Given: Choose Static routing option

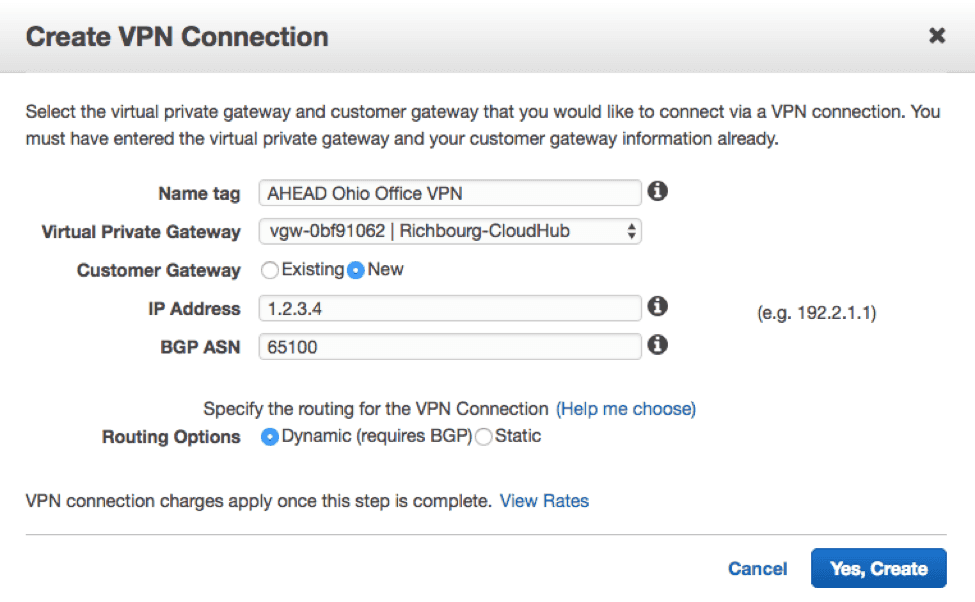Looking at the screenshot, I should (484, 437).
